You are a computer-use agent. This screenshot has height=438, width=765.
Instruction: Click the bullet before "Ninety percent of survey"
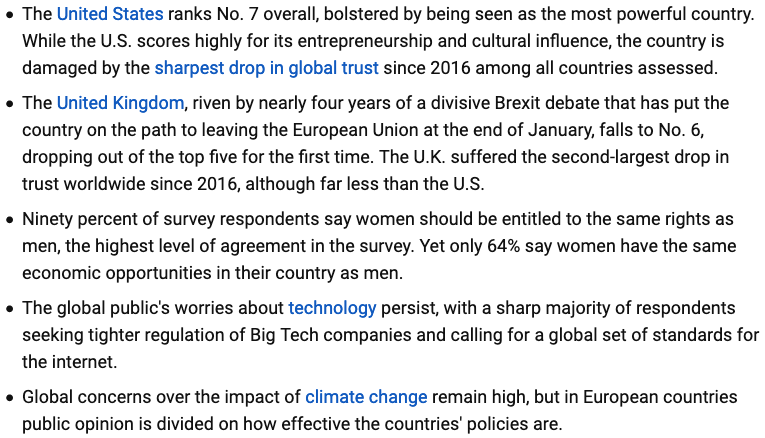[x=9, y=220]
